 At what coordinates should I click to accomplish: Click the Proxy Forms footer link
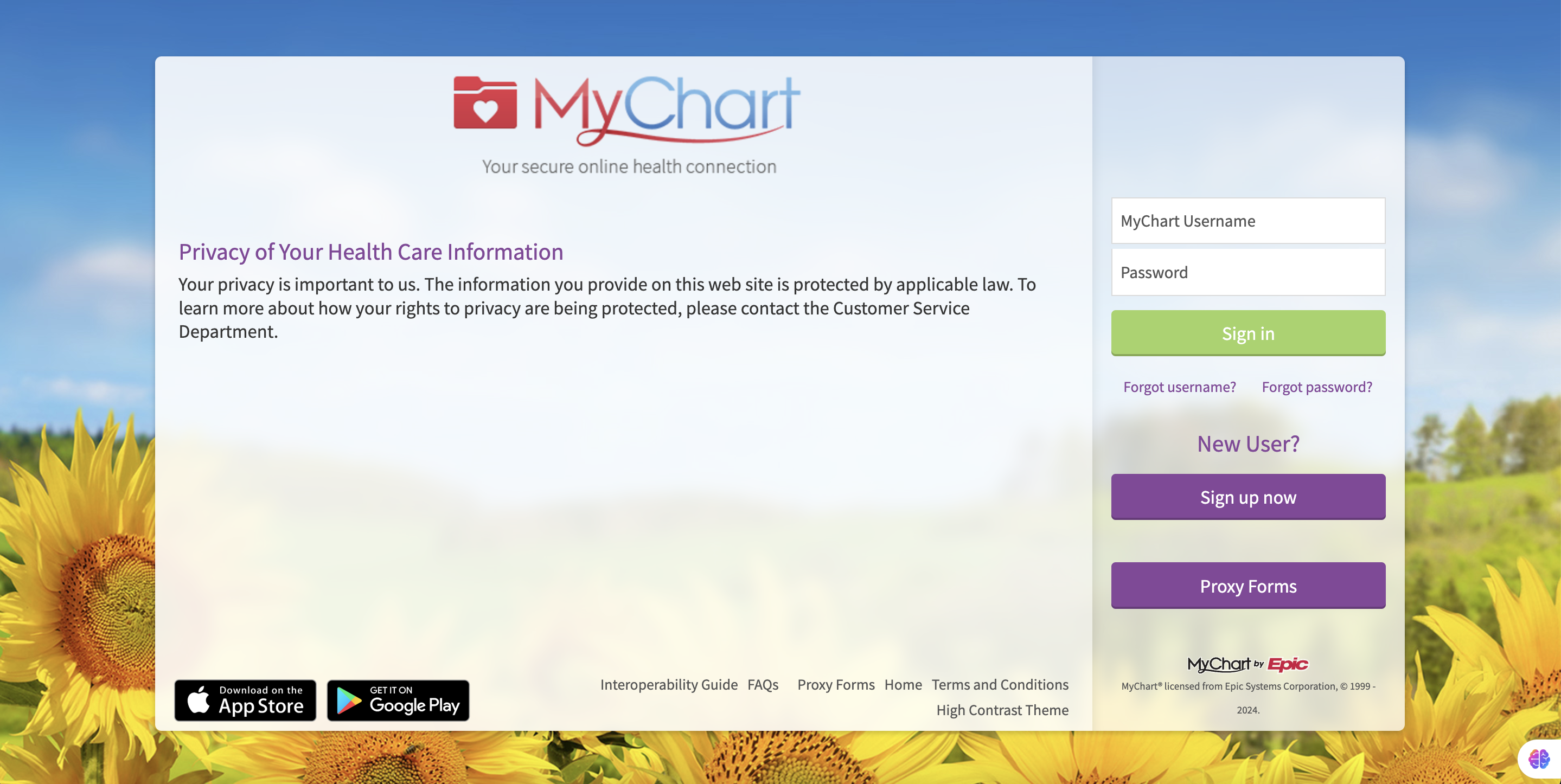tap(836, 685)
